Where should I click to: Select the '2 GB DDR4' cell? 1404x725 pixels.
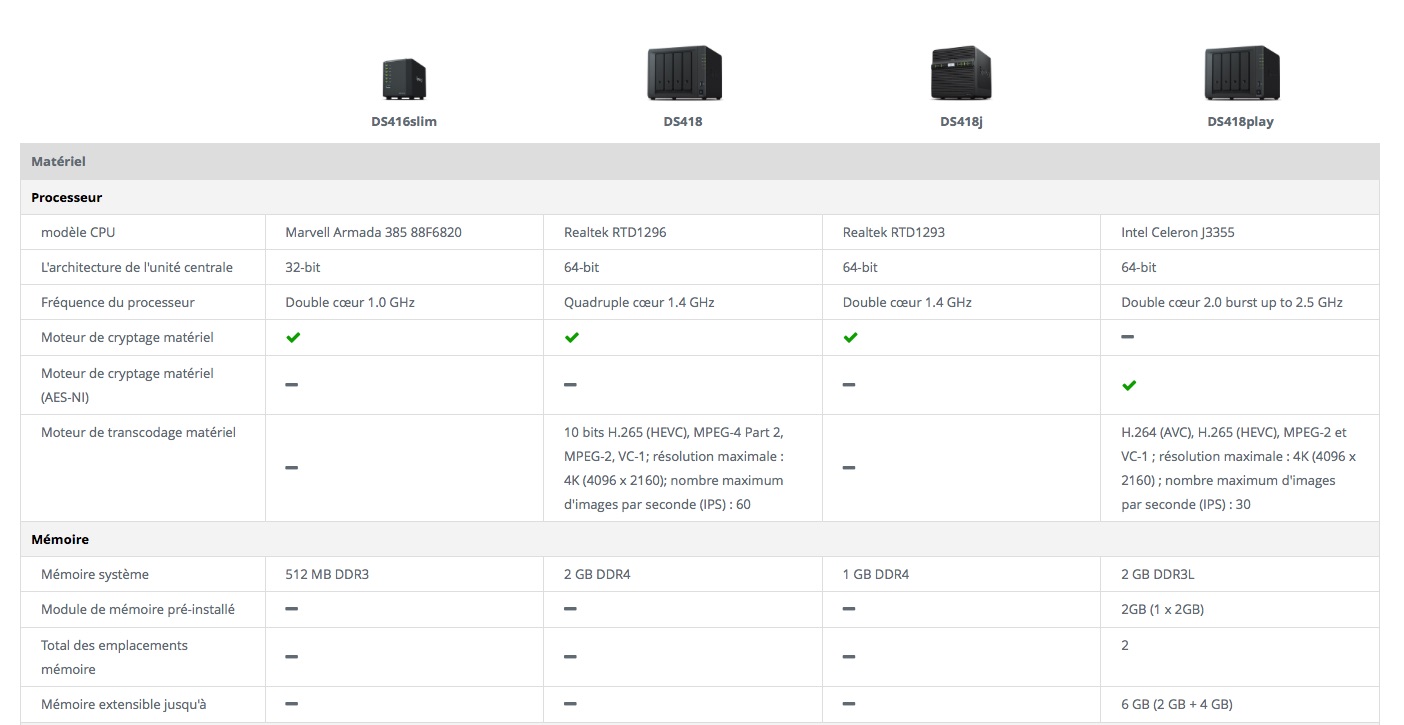click(597, 574)
